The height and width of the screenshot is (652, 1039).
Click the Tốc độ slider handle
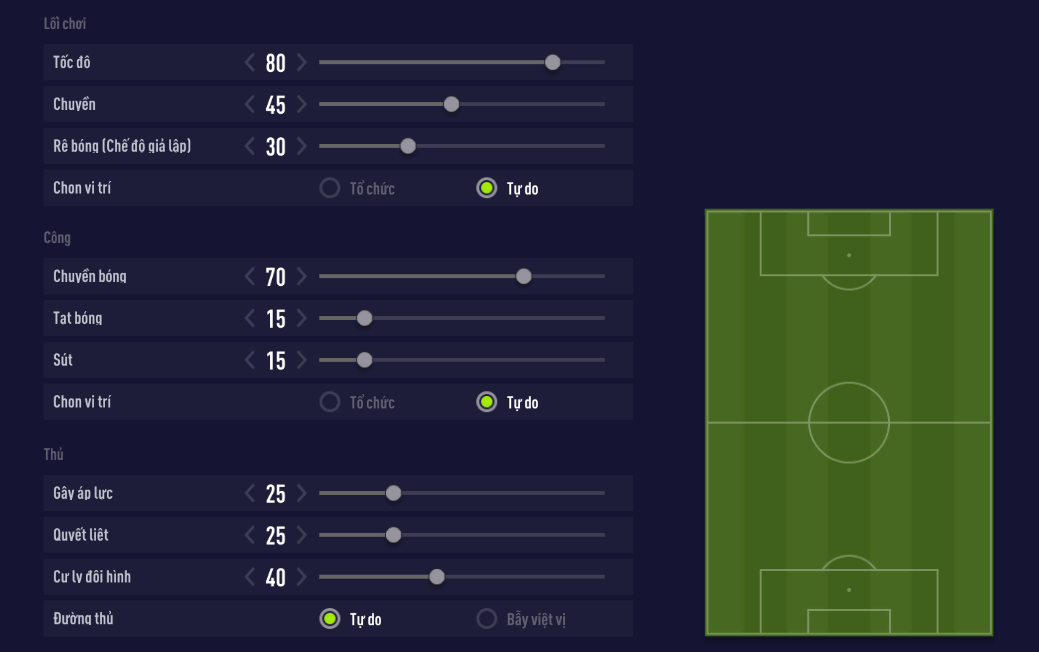tap(553, 62)
